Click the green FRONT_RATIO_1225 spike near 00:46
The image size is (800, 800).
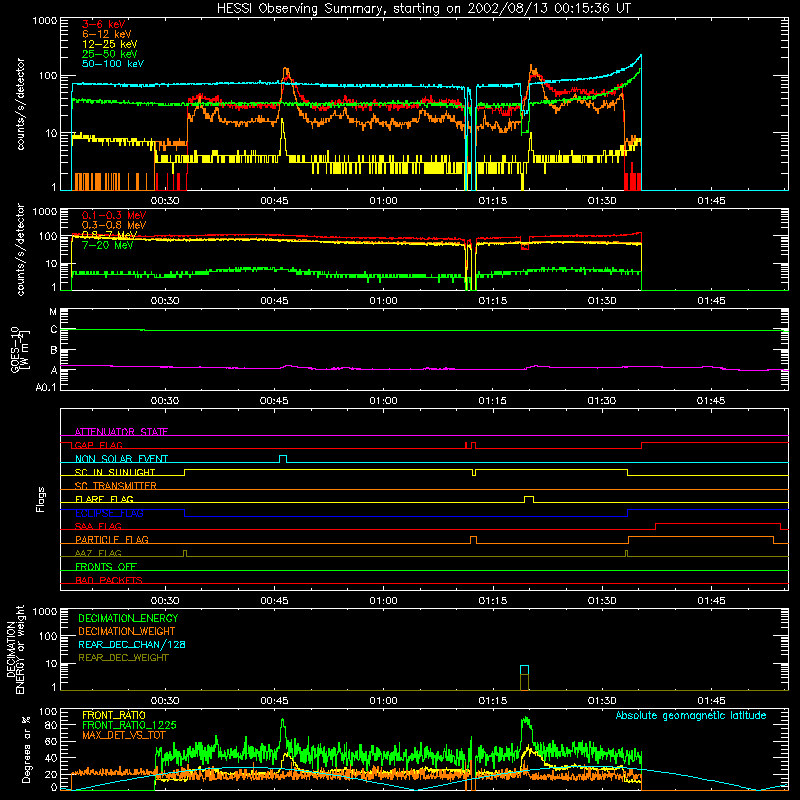coord(282,720)
